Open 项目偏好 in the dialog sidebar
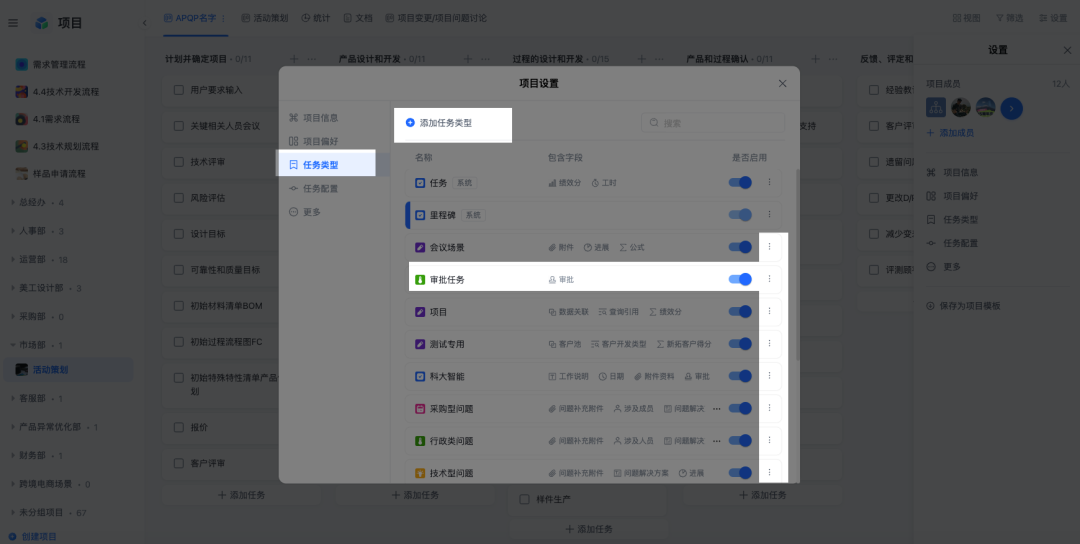The width and height of the screenshot is (1080, 544). (313, 141)
